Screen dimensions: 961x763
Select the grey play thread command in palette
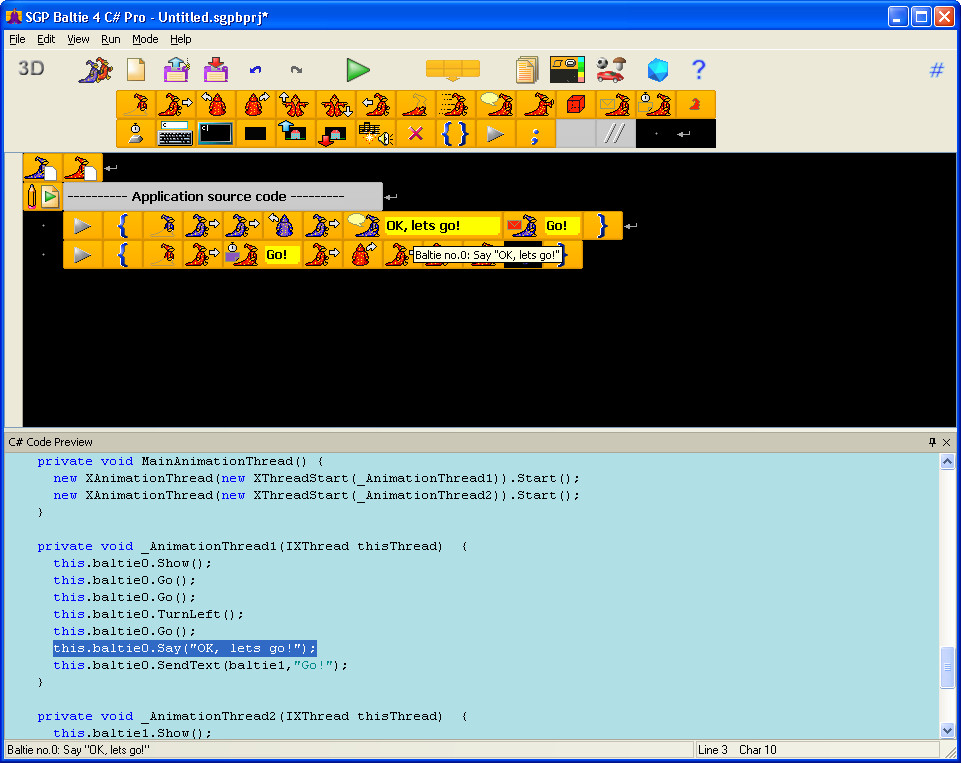click(495, 134)
